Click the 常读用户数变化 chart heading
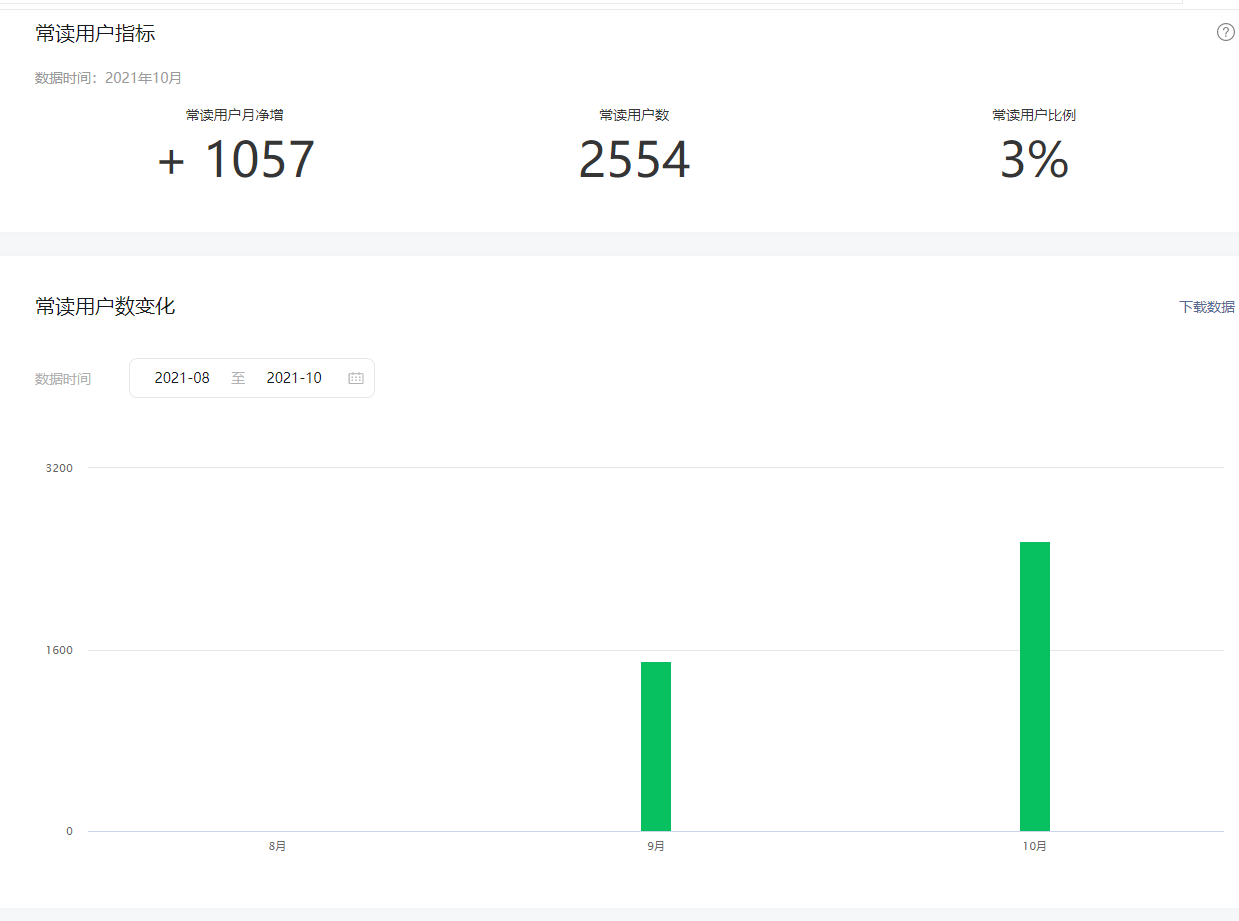This screenshot has width=1239, height=921. tap(105, 307)
